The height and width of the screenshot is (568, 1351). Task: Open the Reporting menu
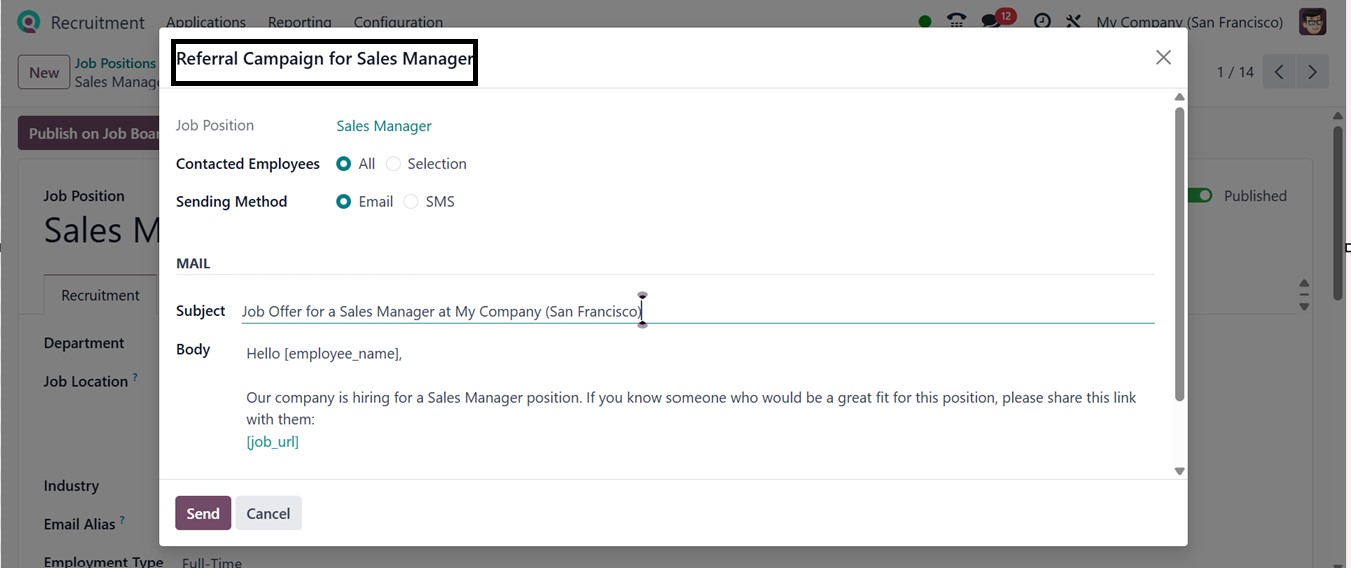(299, 22)
